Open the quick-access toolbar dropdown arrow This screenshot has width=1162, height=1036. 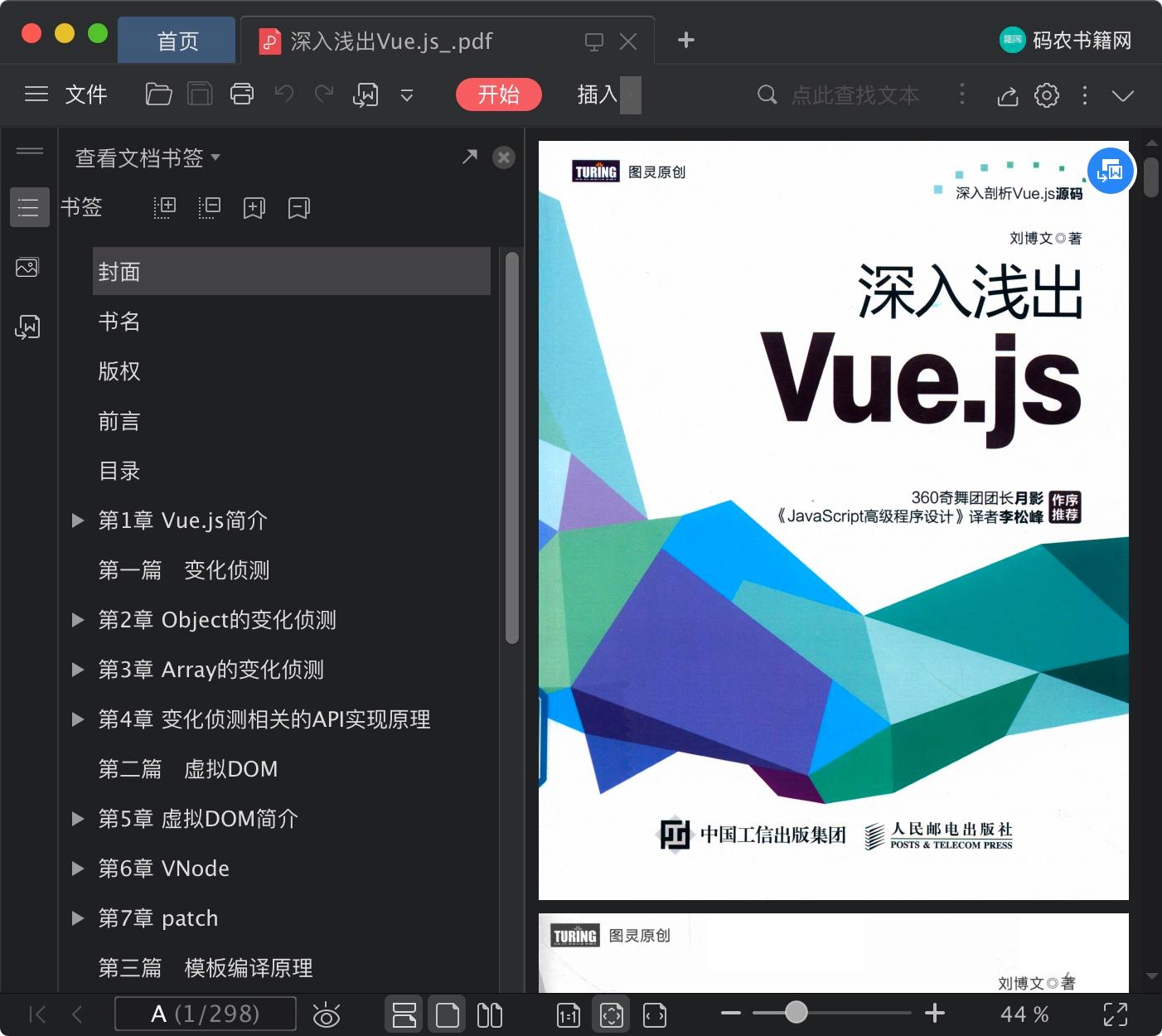[x=407, y=95]
